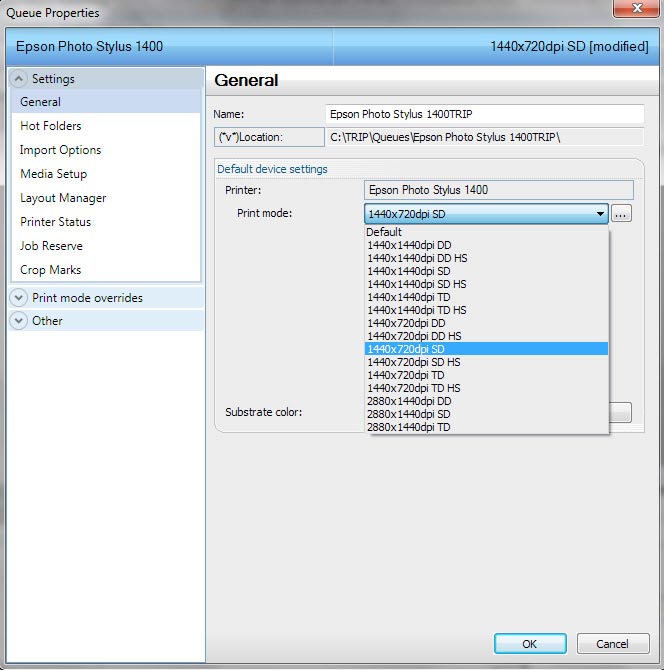The width and height of the screenshot is (664, 670).
Task: Open print mode ellipsis button
Action: (621, 214)
